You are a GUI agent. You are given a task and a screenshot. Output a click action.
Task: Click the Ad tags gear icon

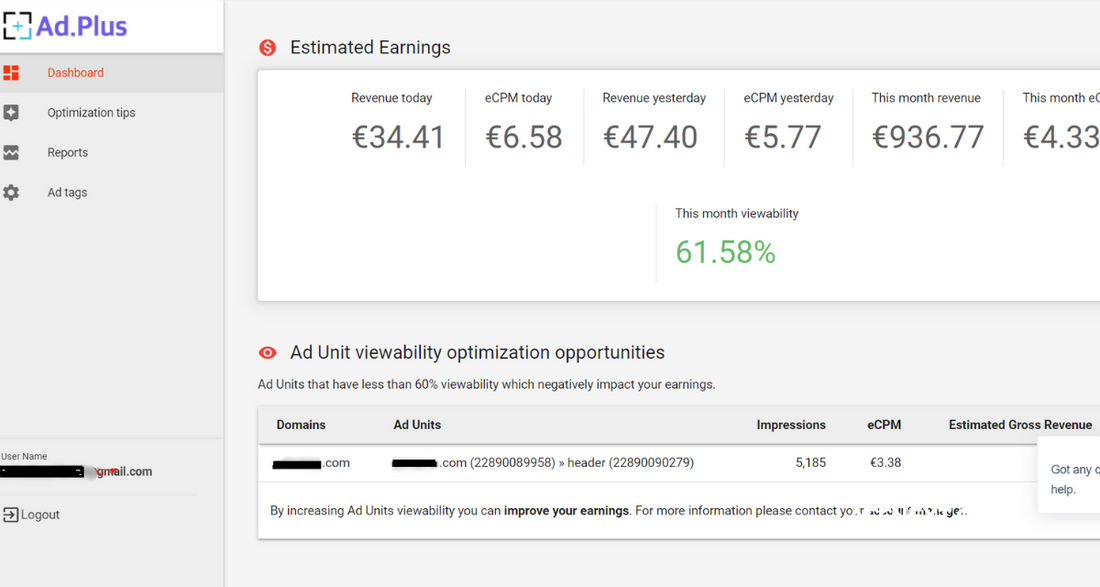12,192
